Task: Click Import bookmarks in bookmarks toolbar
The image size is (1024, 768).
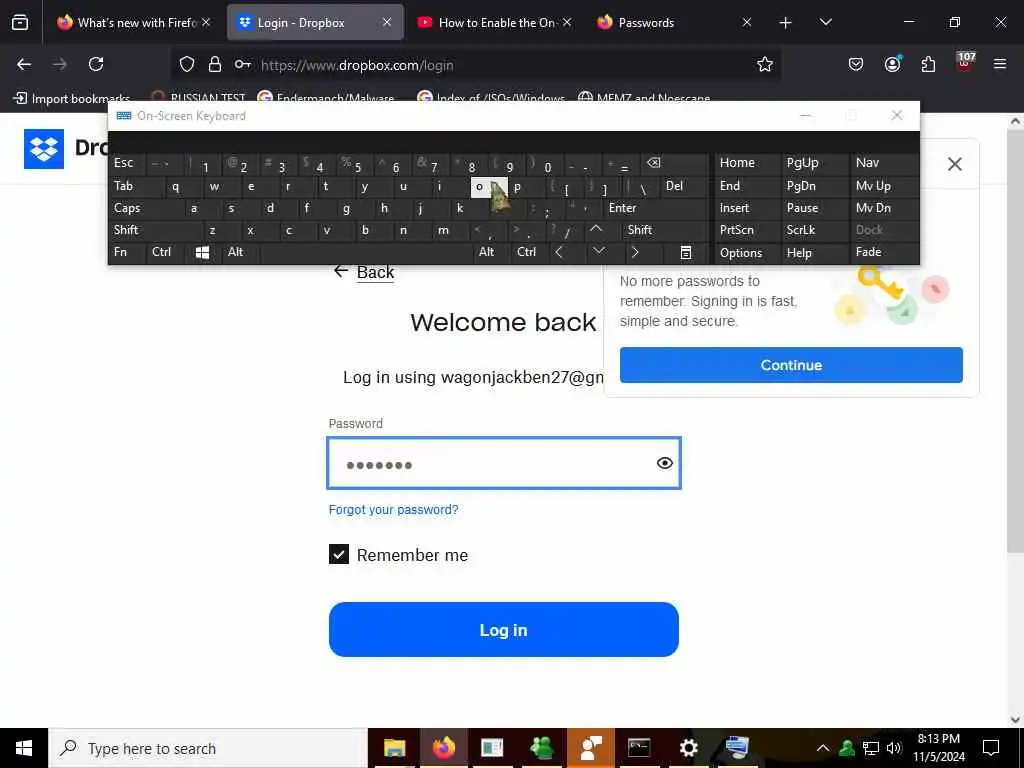Action: tap(72, 99)
